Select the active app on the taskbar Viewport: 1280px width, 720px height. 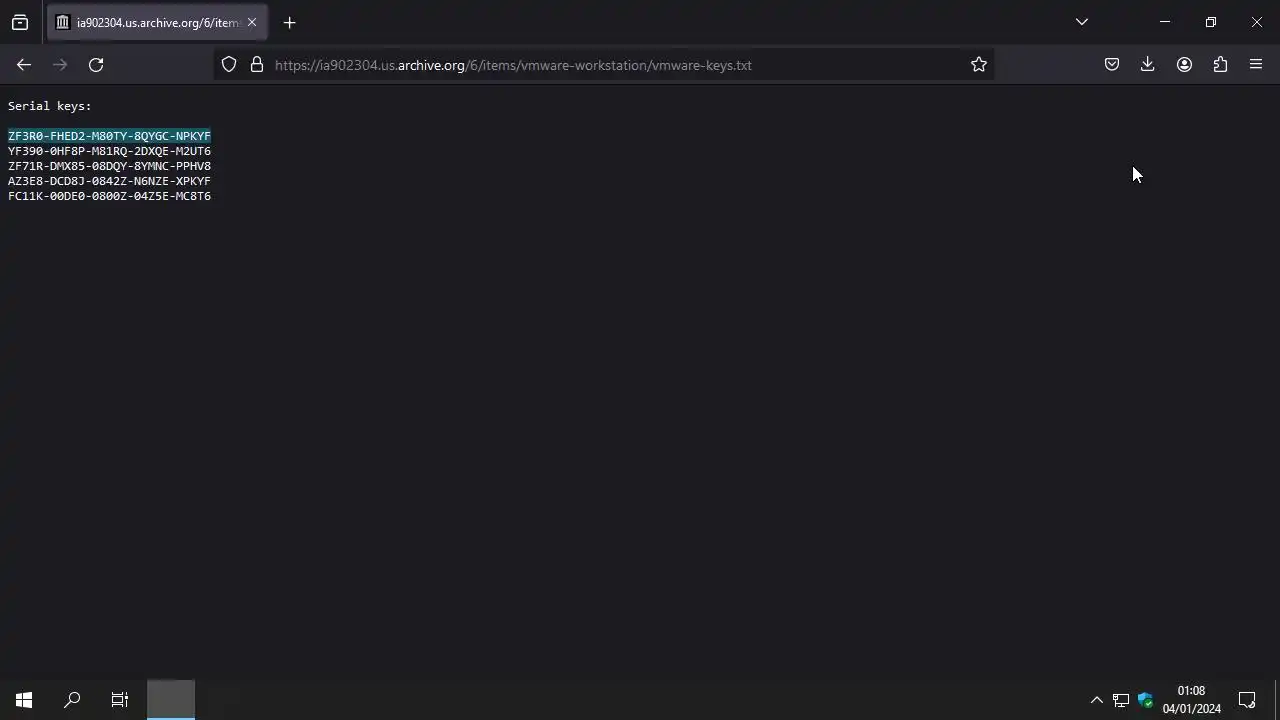click(171, 700)
